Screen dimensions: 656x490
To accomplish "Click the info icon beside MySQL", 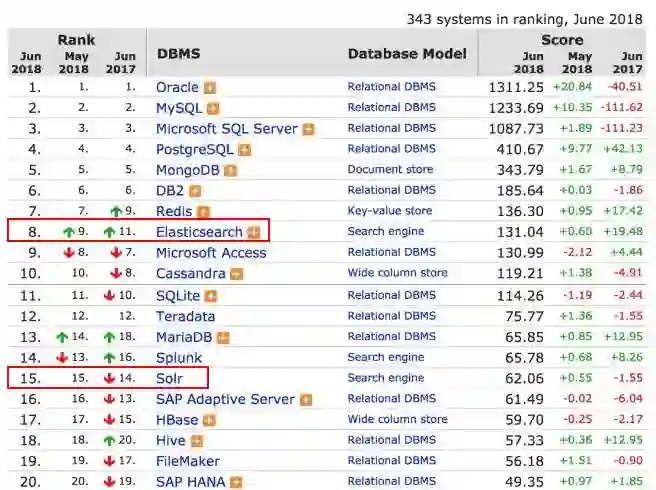I will 213,109.
